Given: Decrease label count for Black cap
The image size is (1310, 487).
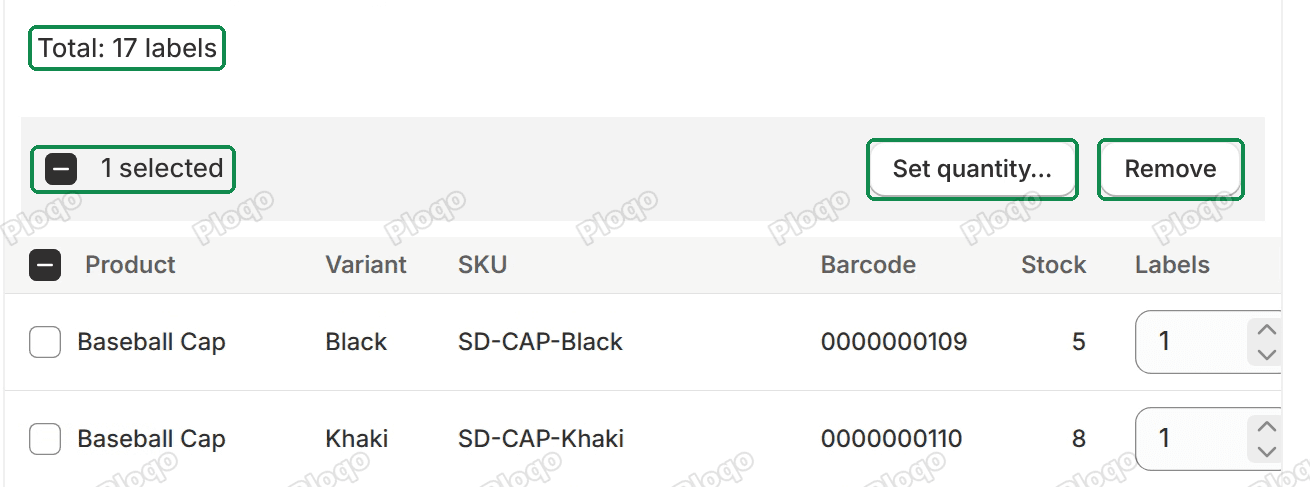Looking at the screenshot, I should pos(1266,354).
